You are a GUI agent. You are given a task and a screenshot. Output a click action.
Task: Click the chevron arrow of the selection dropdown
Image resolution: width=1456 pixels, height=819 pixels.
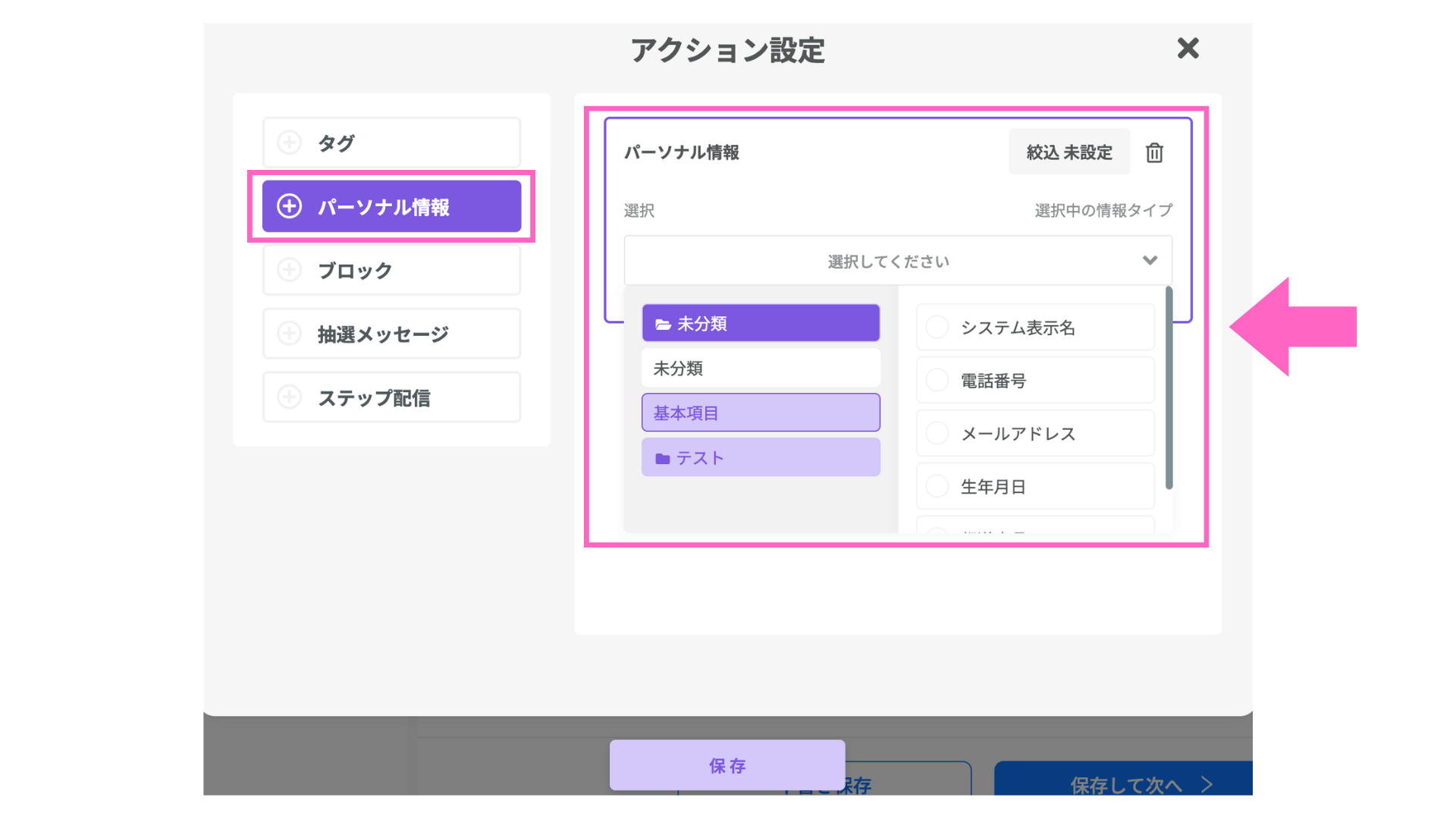tap(1150, 261)
